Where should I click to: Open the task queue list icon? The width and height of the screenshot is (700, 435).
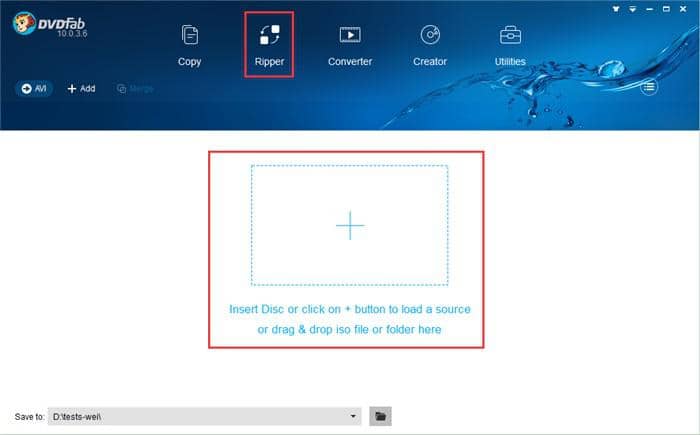pos(649,87)
